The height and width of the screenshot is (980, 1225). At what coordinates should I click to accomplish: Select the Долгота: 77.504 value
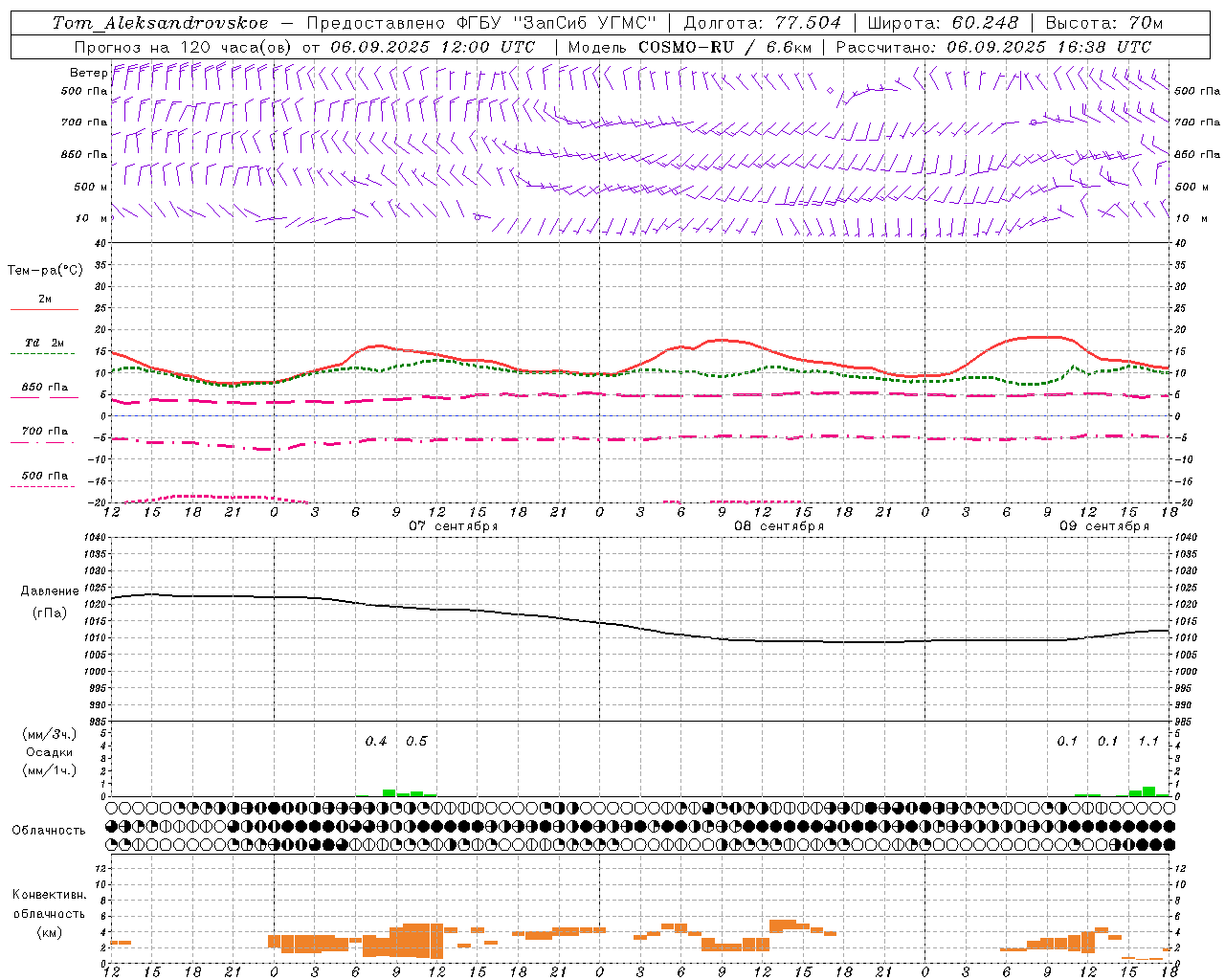click(763, 23)
